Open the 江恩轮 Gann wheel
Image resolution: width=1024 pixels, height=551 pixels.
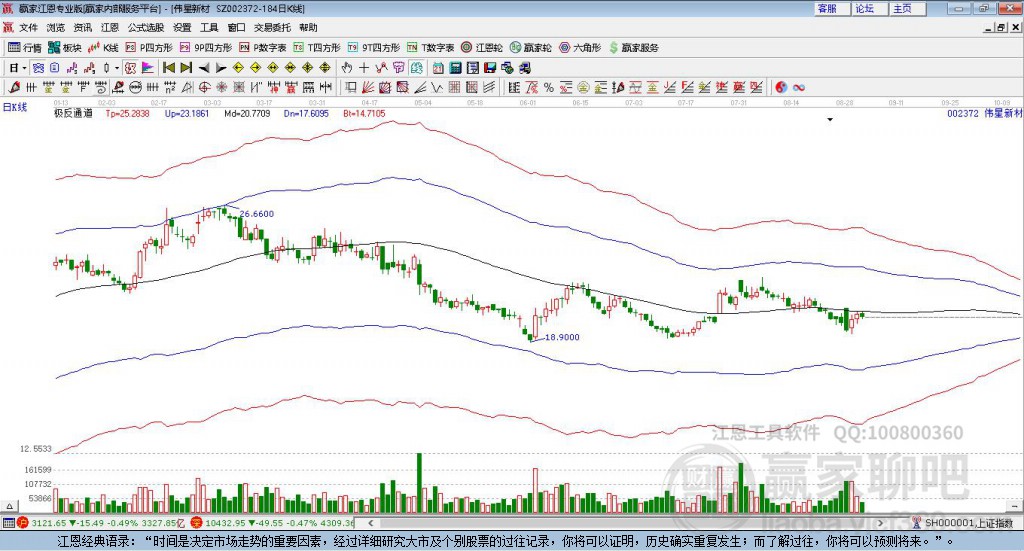(482, 48)
